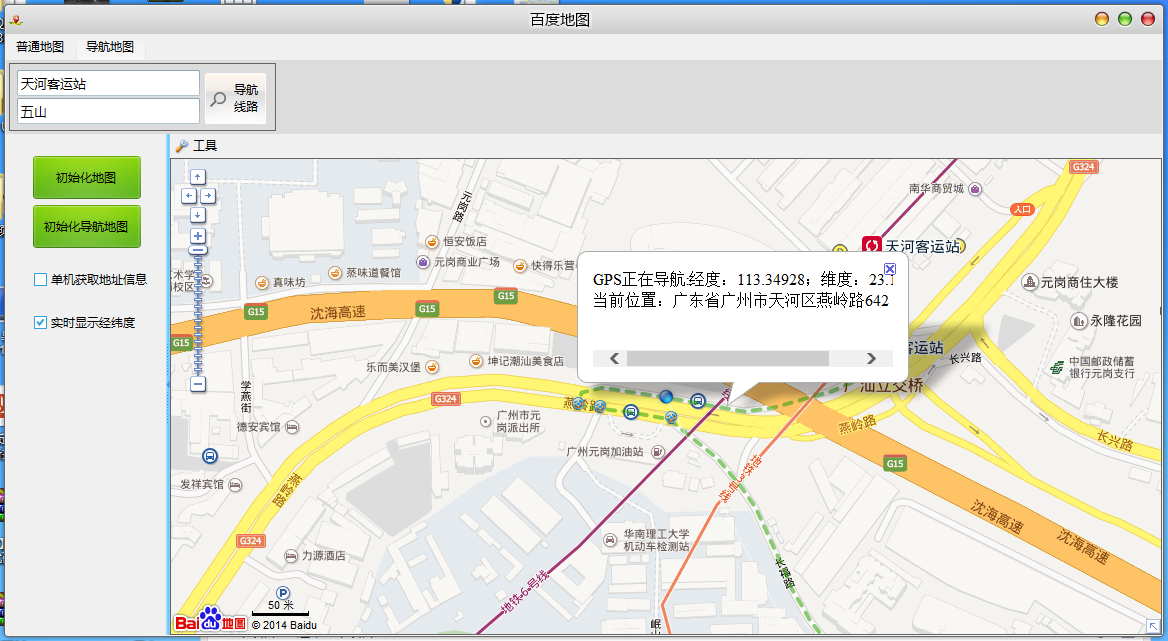The width and height of the screenshot is (1168, 641).
Task: Click the 导航线路 search button
Action: (235, 98)
